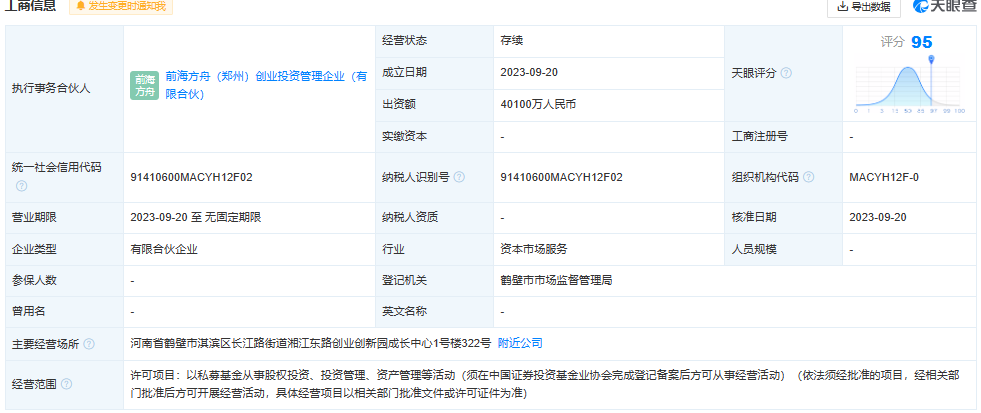The image size is (981, 413).
Task: Click the 前海方舟 partner logo thumbnail
Action: pos(145,85)
